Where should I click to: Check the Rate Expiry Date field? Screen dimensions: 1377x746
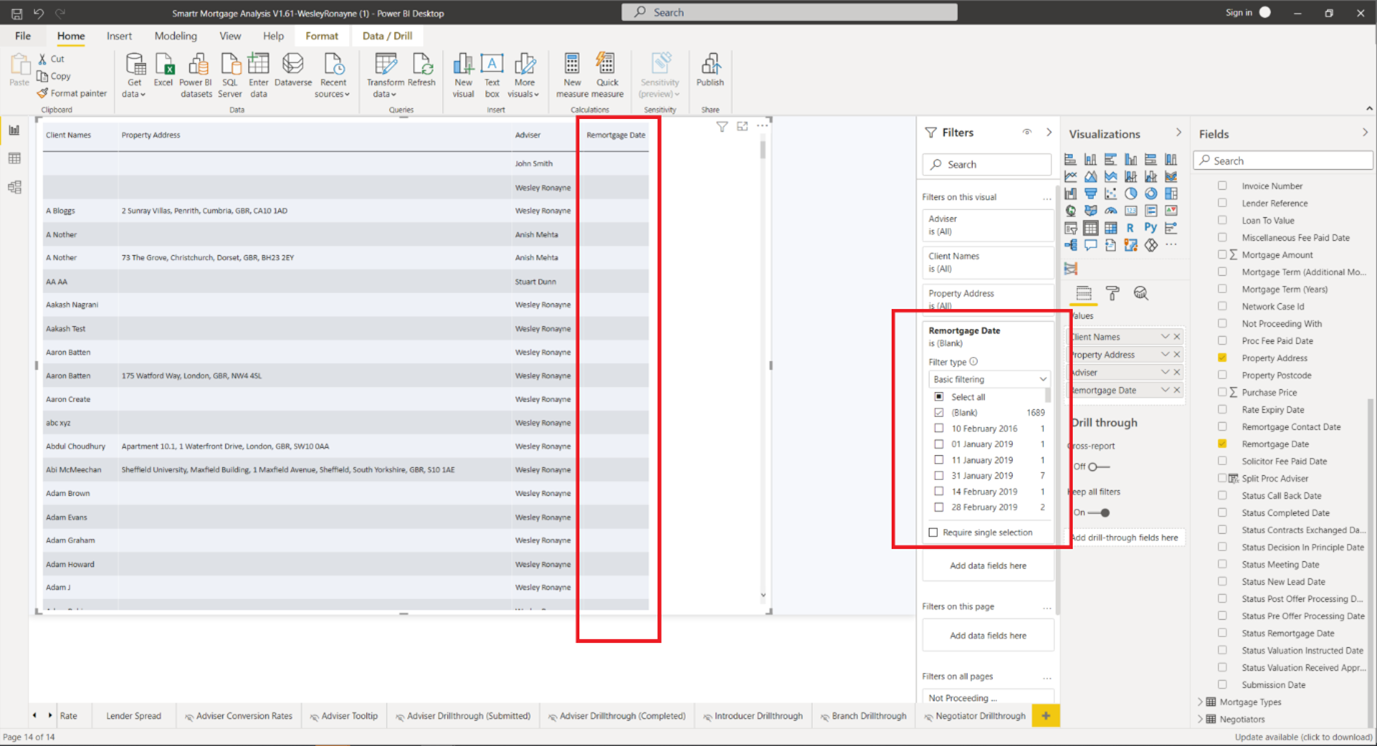1222,410
